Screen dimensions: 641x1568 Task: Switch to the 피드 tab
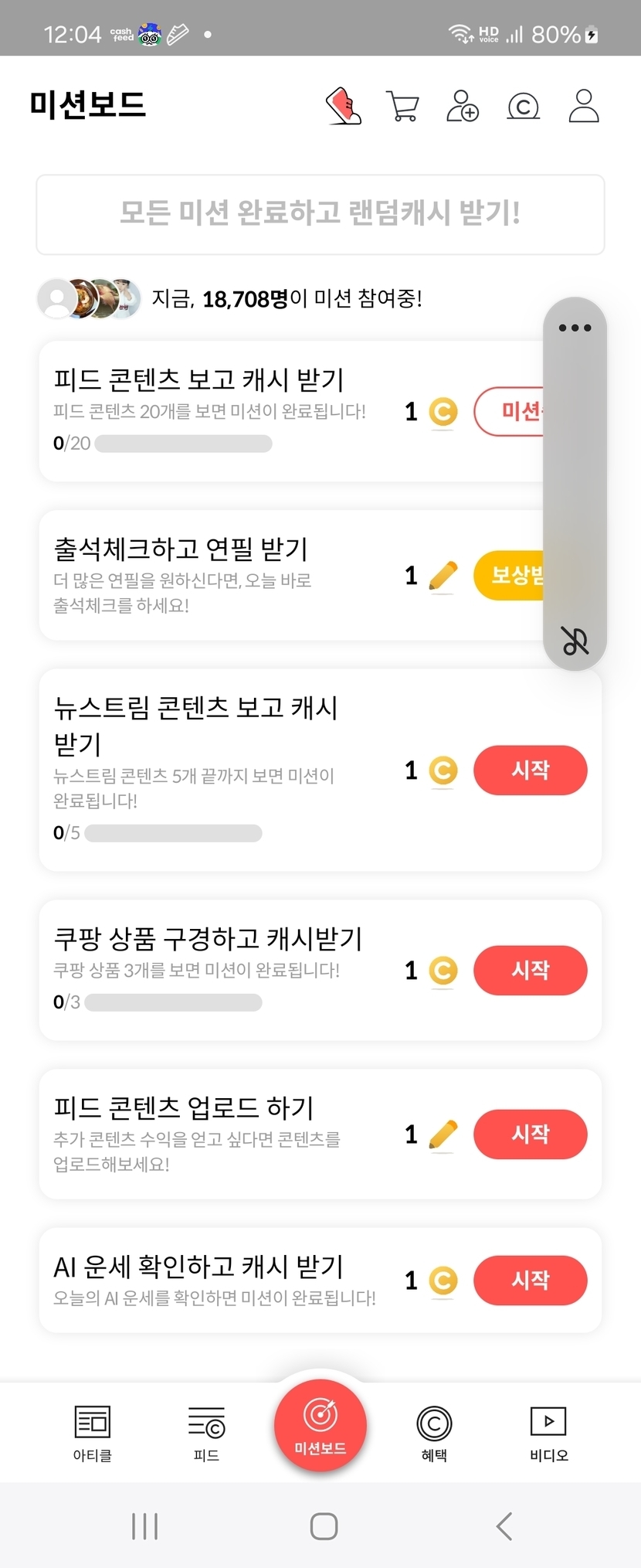tap(206, 1434)
